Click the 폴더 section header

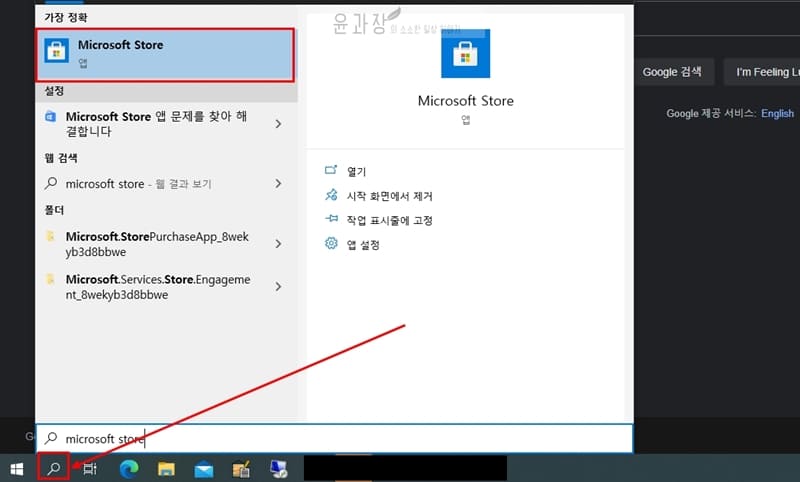click(54, 210)
